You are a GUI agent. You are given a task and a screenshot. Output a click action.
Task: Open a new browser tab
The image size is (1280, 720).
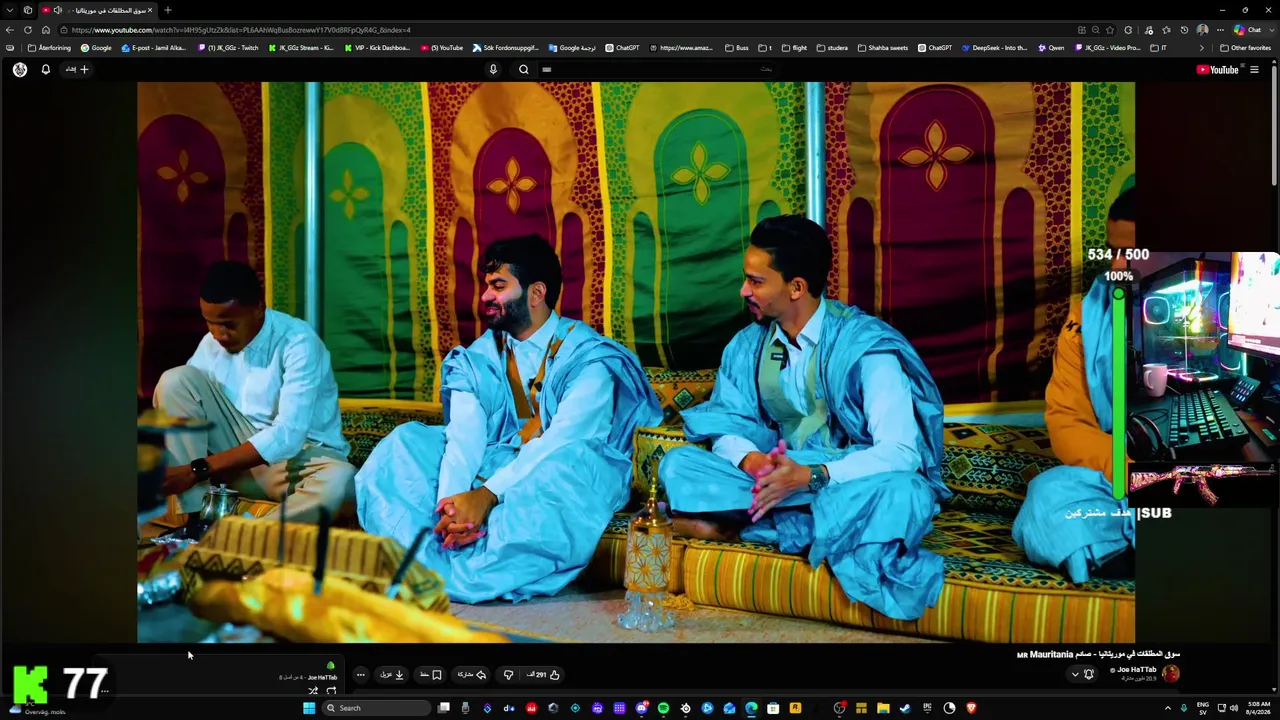pyautogui.click(x=167, y=10)
